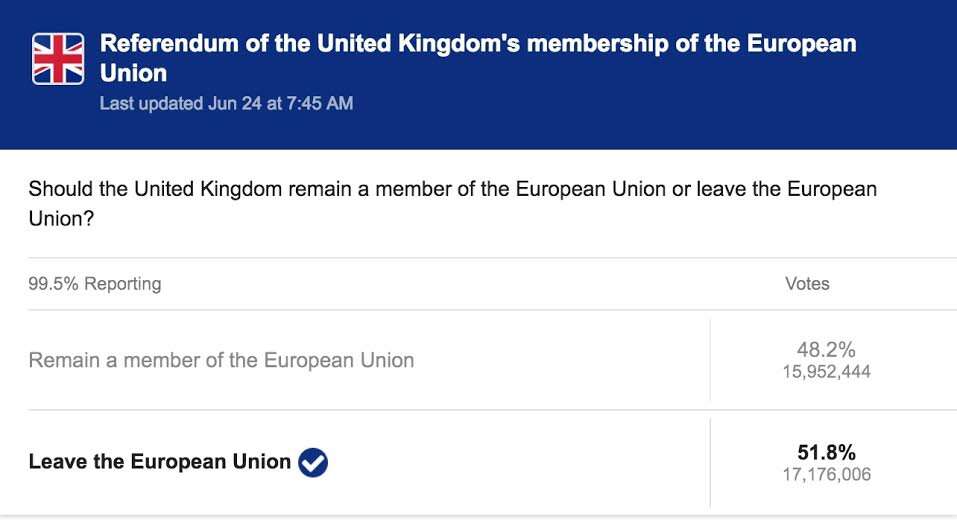The image size is (957, 523).
Task: Click the 15,952,444 vote count
Action: click(x=826, y=372)
